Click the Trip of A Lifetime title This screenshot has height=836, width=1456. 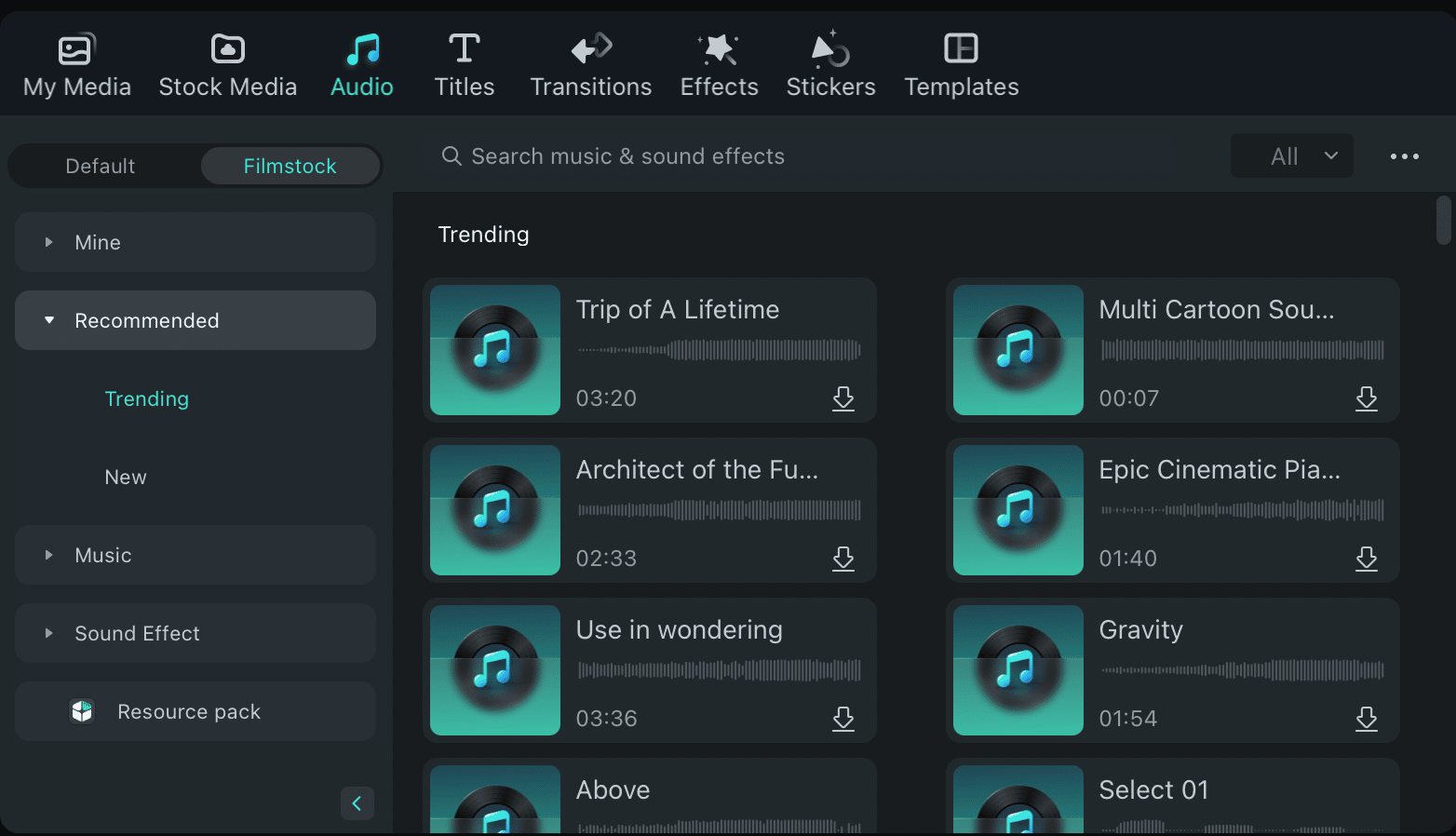tap(678, 310)
